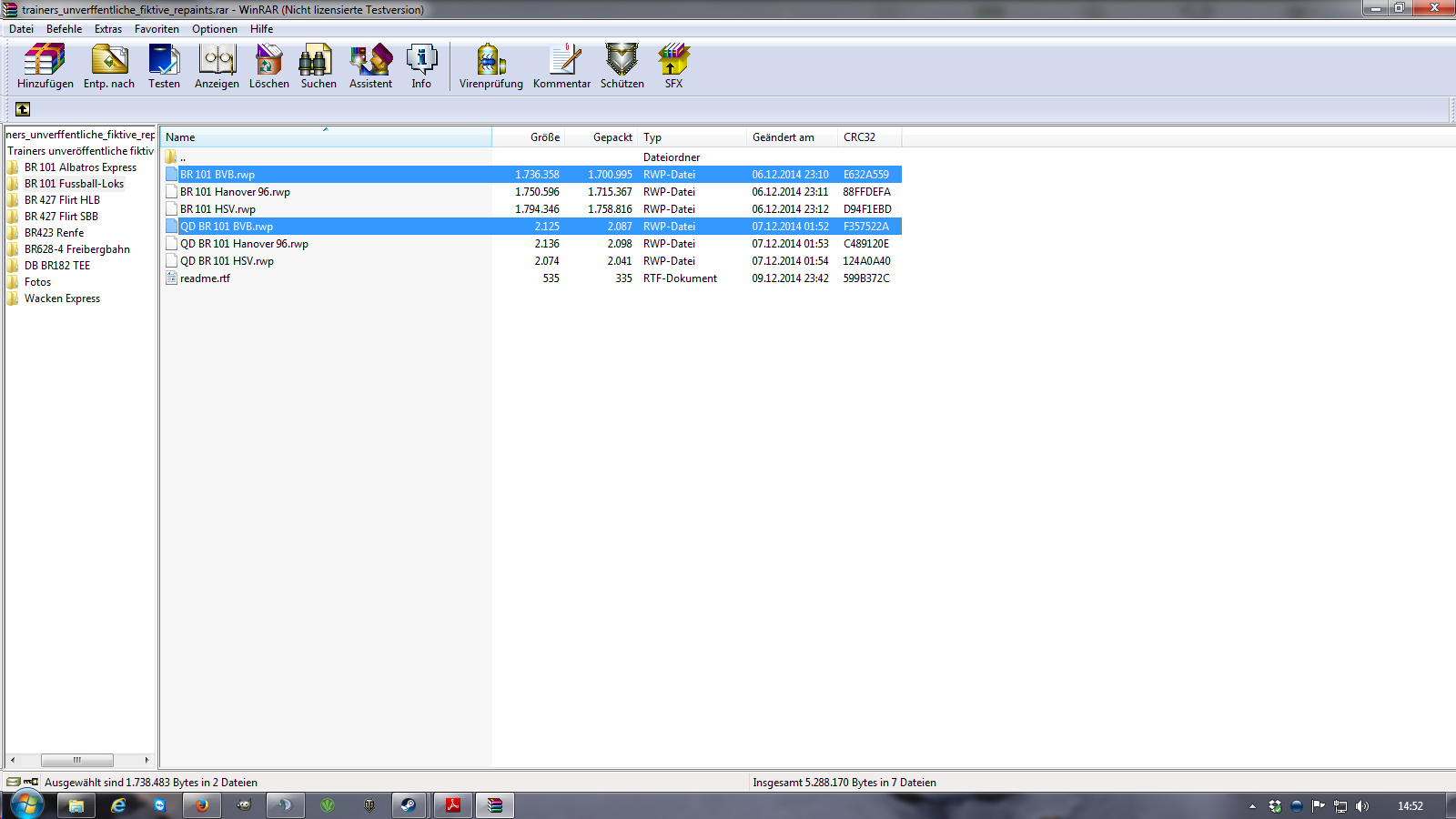The image size is (1456, 819).
Task: Open Wacken Express folder
Action: (62, 298)
